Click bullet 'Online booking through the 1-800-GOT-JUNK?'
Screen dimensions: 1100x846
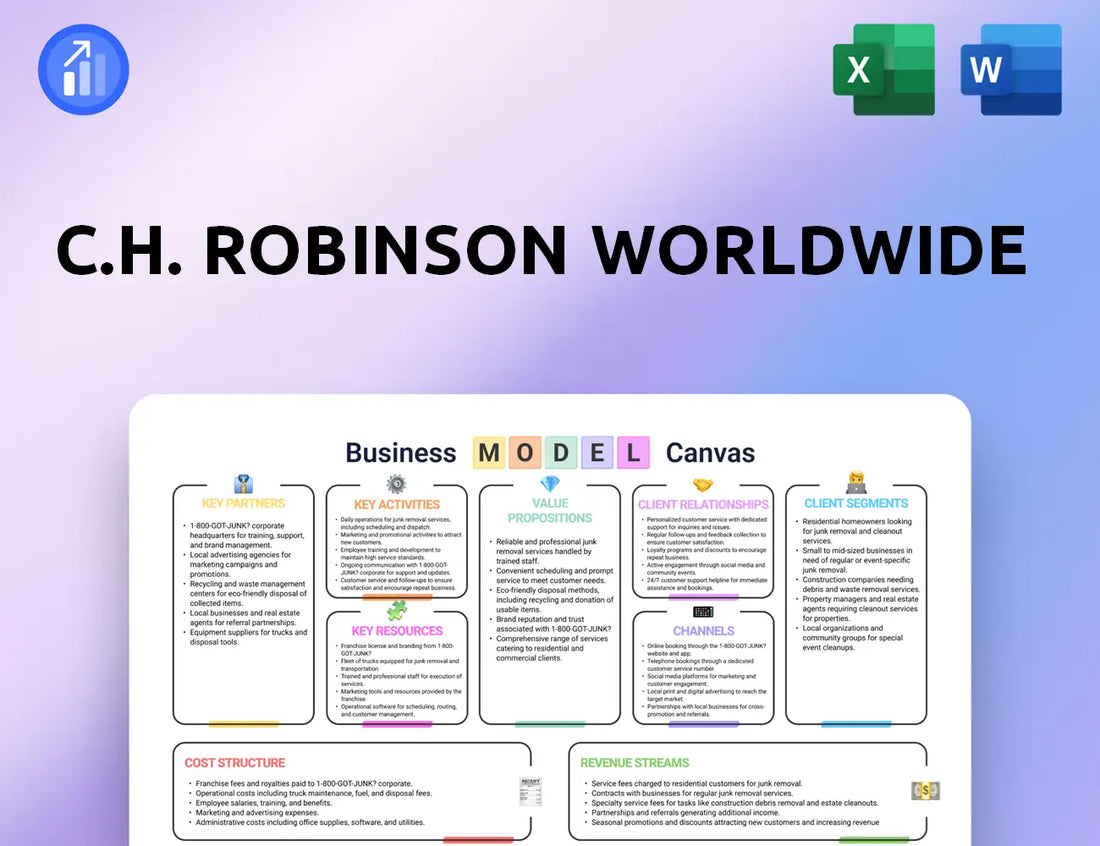tap(706, 650)
